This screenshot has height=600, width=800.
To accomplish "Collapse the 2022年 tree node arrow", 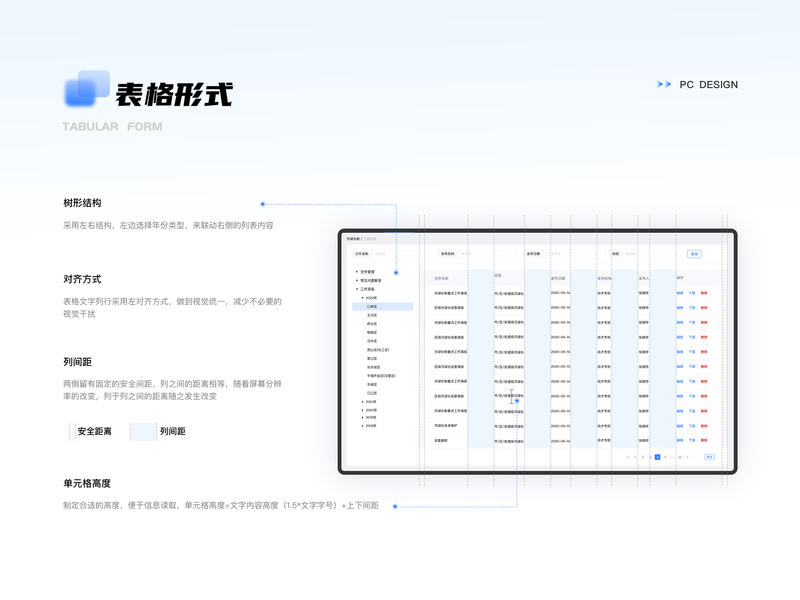I will pos(363,297).
